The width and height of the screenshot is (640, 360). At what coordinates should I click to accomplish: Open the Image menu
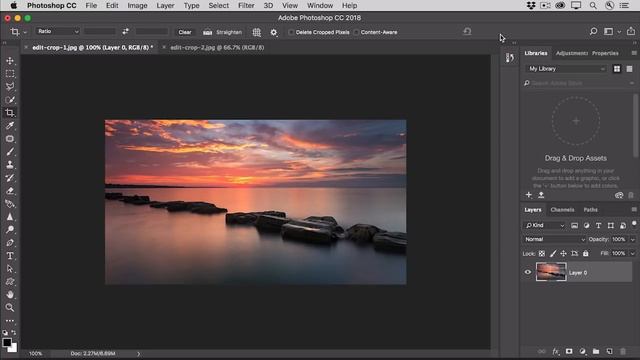pyautogui.click(x=137, y=5)
